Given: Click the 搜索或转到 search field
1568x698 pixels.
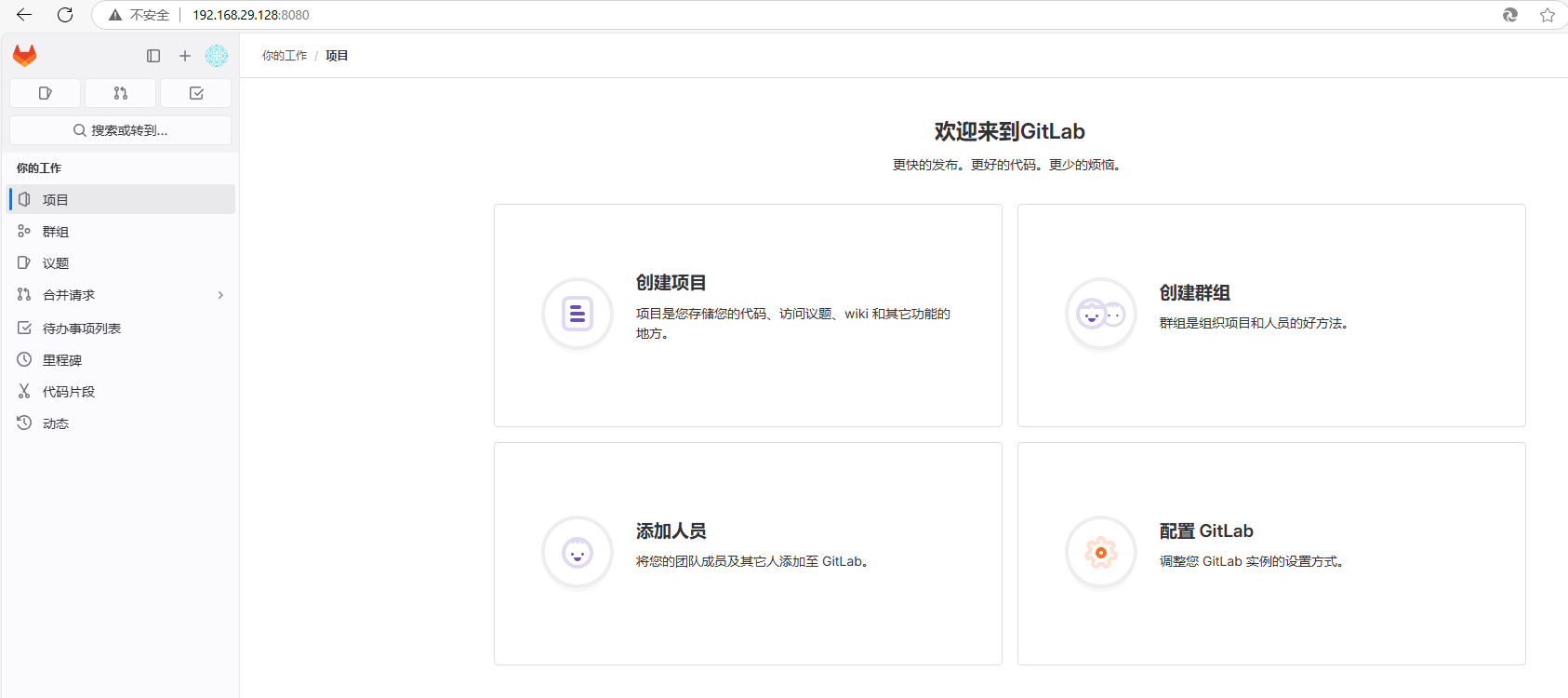Looking at the screenshot, I should pyautogui.click(x=121, y=130).
